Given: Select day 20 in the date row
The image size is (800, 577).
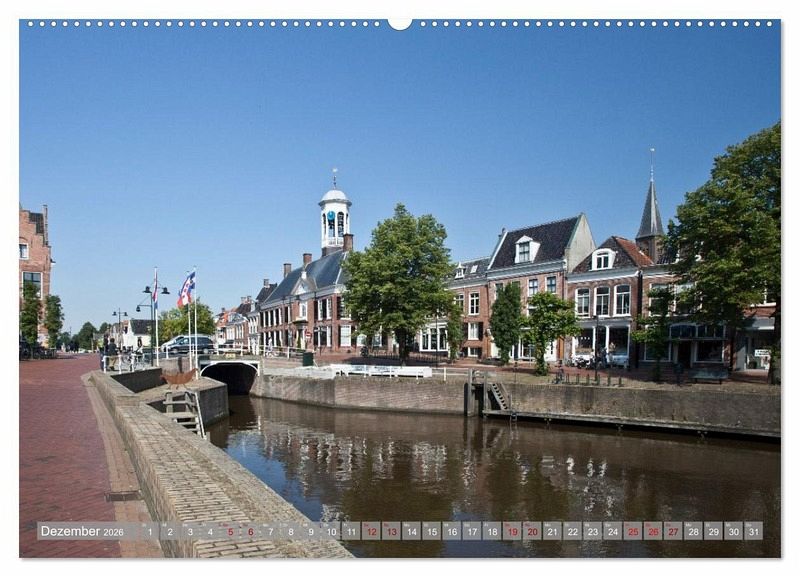Looking at the screenshot, I should point(532,531).
